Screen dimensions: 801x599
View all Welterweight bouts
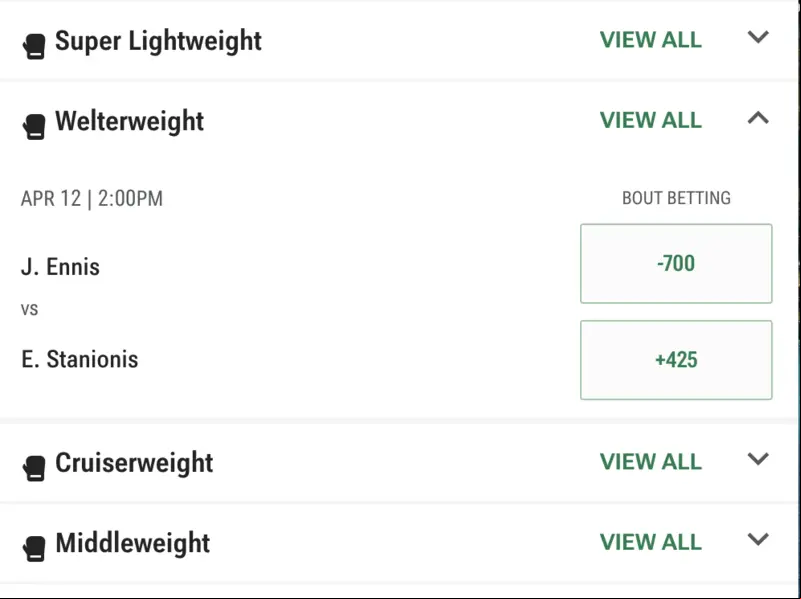651,121
